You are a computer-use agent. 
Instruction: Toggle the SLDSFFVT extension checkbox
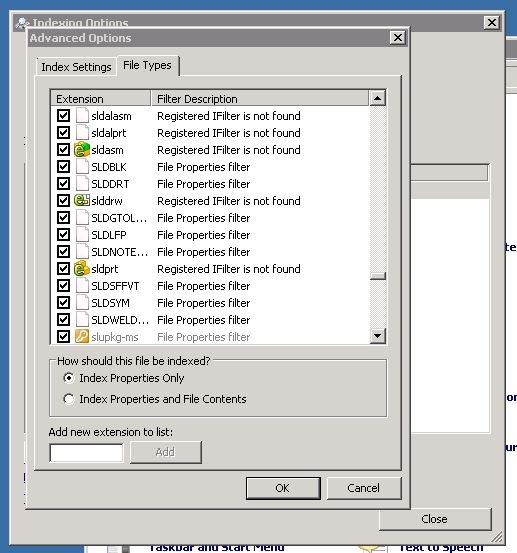point(63,286)
